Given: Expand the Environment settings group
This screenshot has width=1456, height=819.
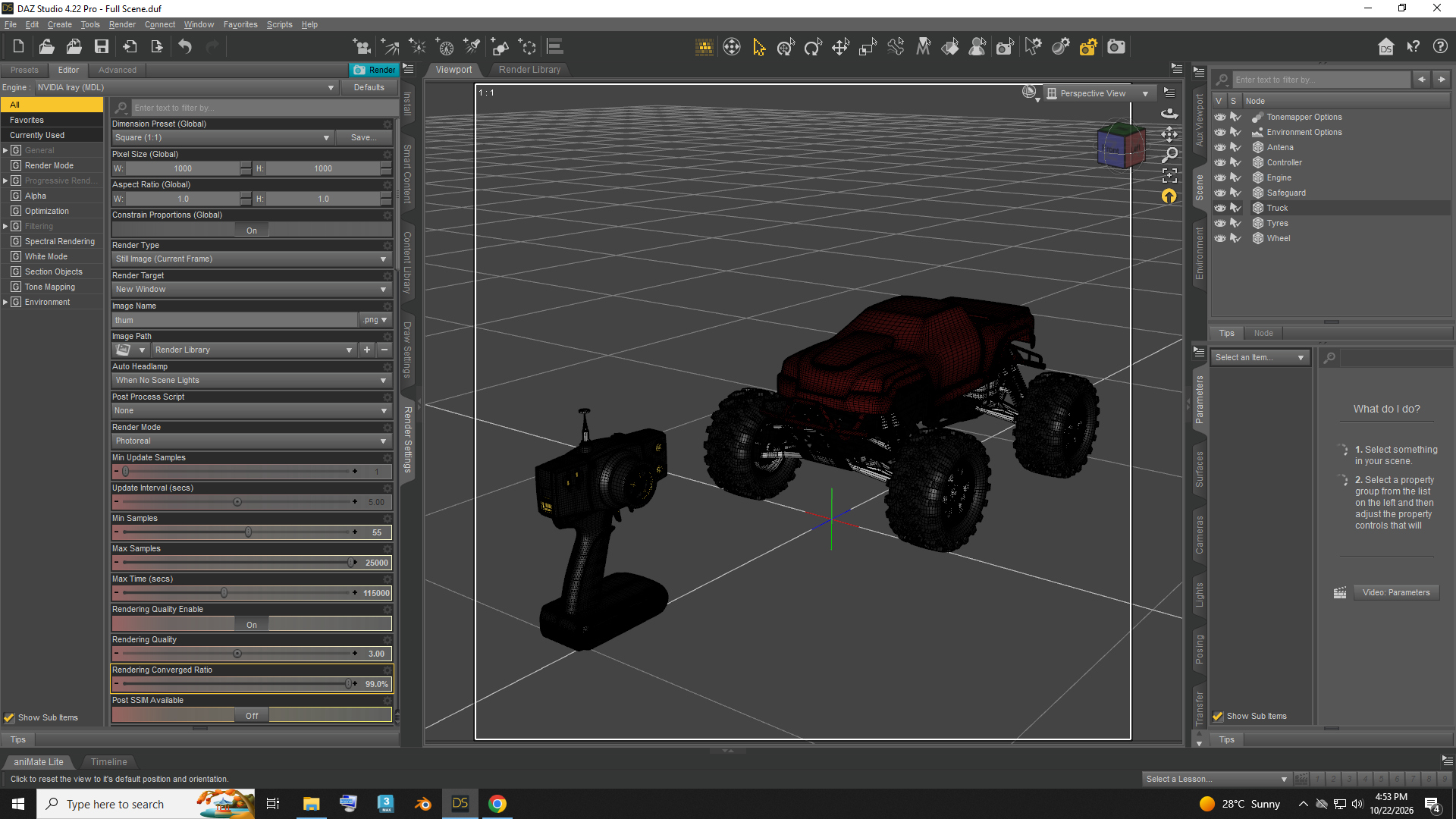Looking at the screenshot, I should [5, 302].
